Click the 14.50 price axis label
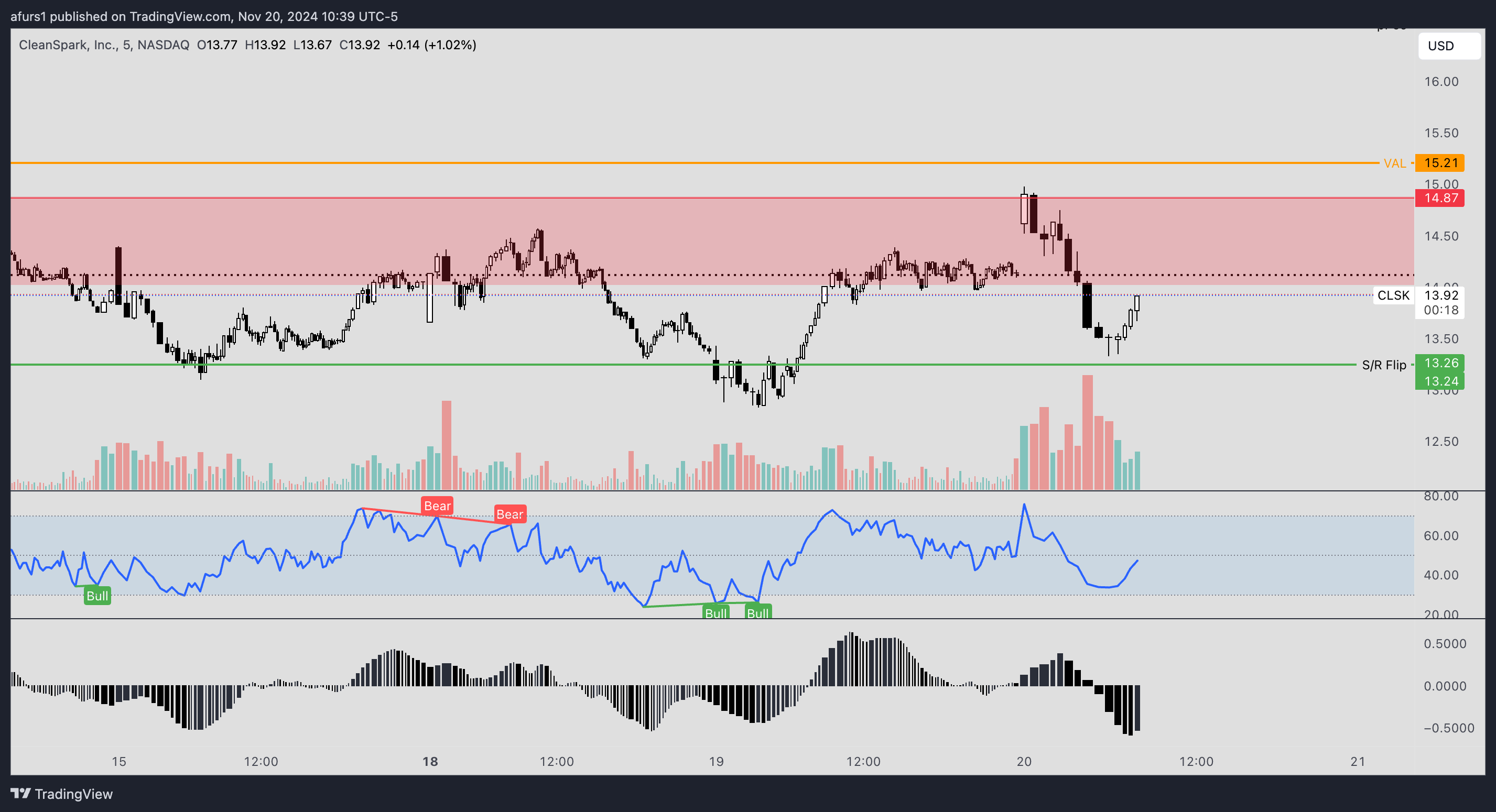Viewport: 1496px width, 812px height. point(1441,236)
